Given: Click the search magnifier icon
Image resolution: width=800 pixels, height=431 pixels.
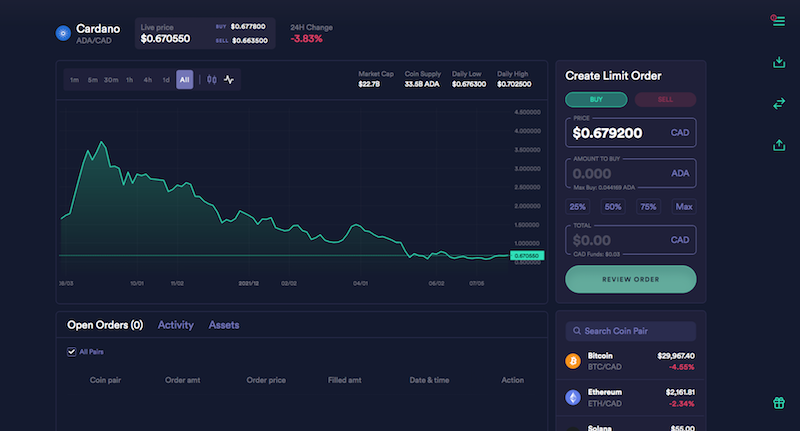Looking at the screenshot, I should tap(577, 331).
